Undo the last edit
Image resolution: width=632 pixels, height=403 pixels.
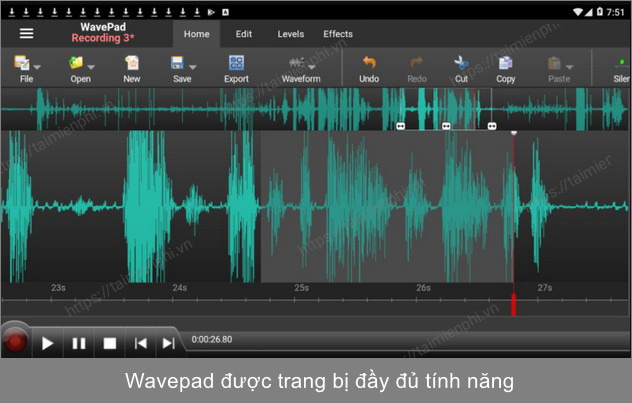[369, 68]
